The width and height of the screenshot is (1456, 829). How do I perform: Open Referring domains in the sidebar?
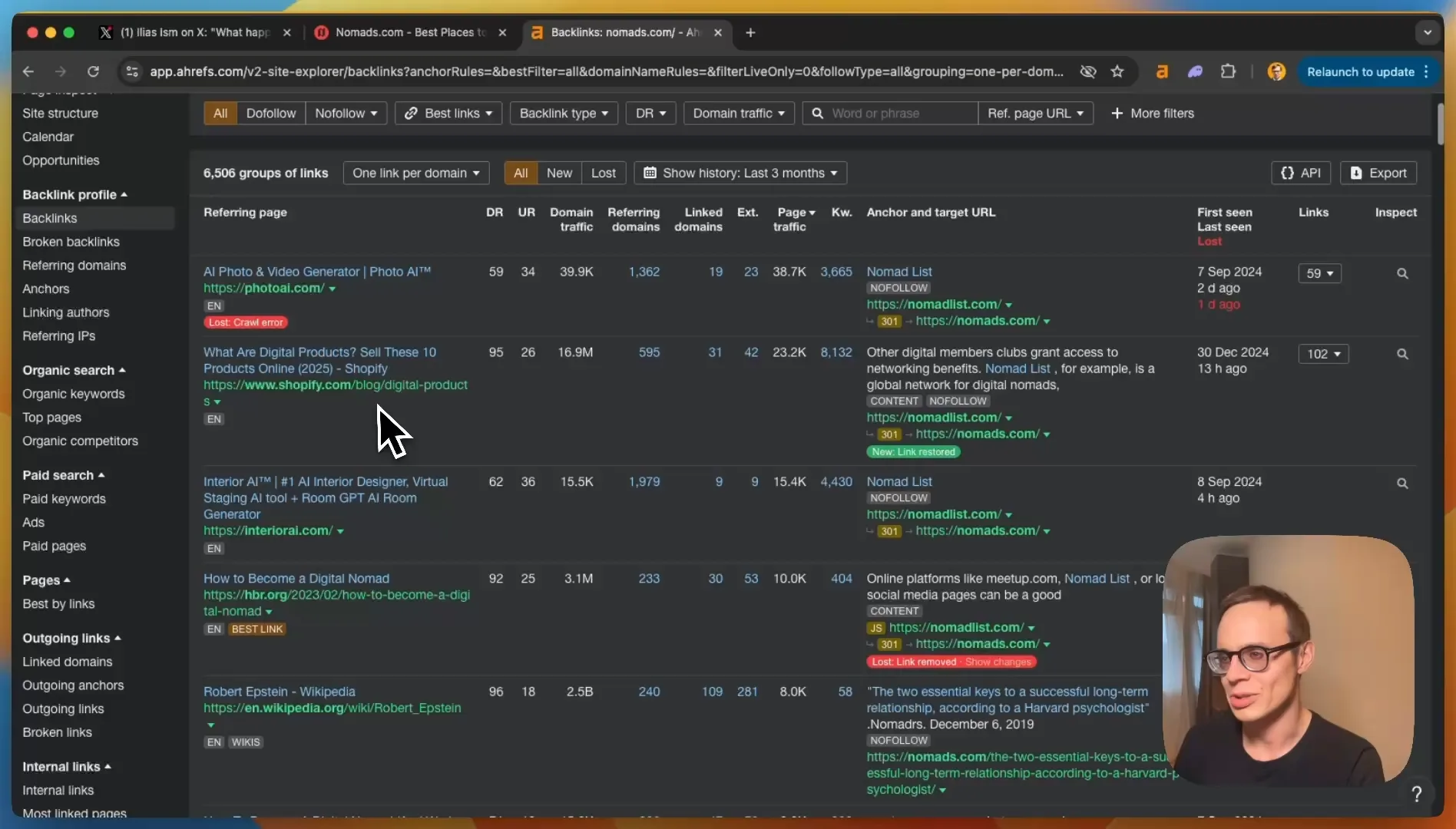(x=74, y=265)
